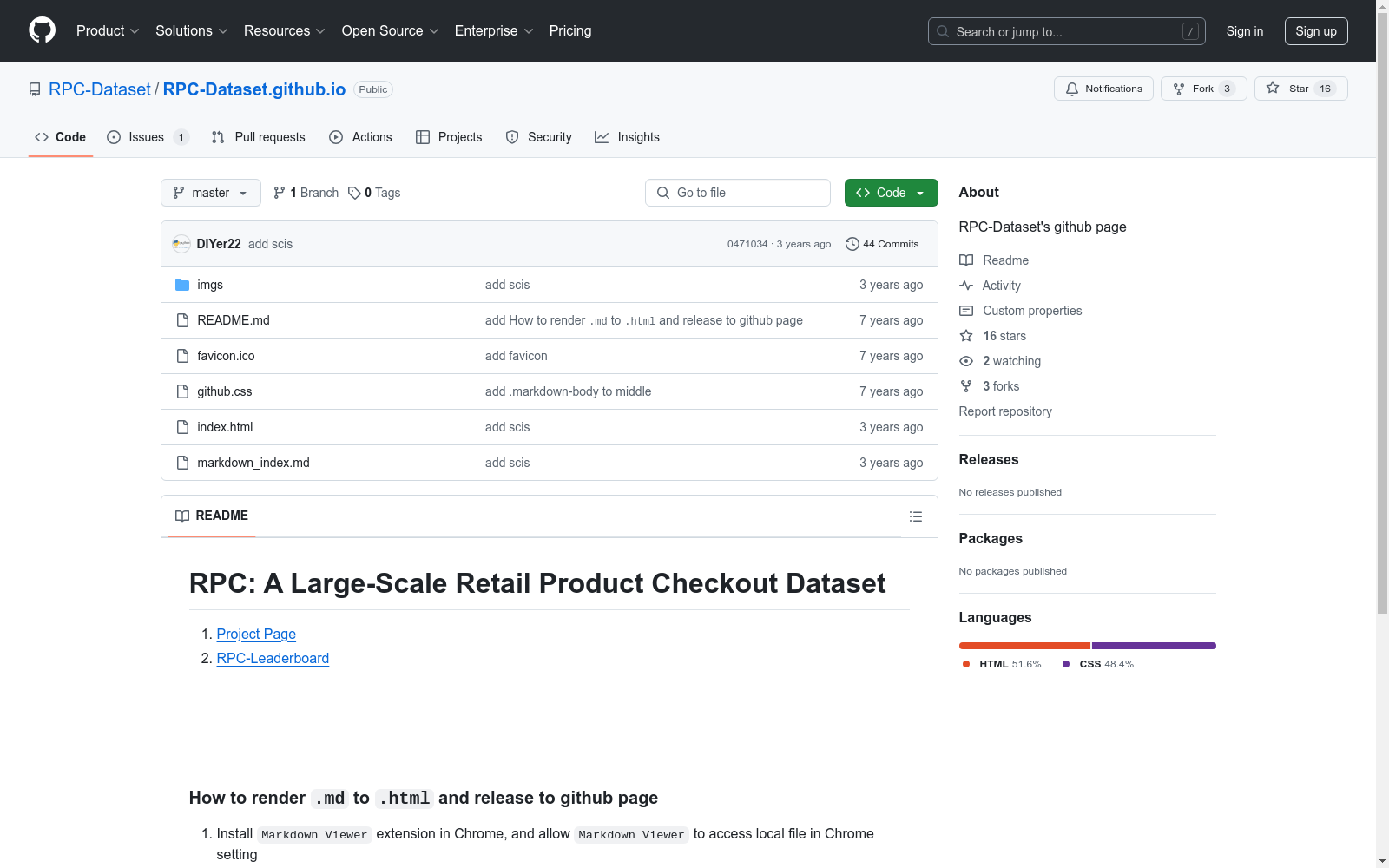
Task: Open the RPC-Leaderboard link
Action: [273, 658]
